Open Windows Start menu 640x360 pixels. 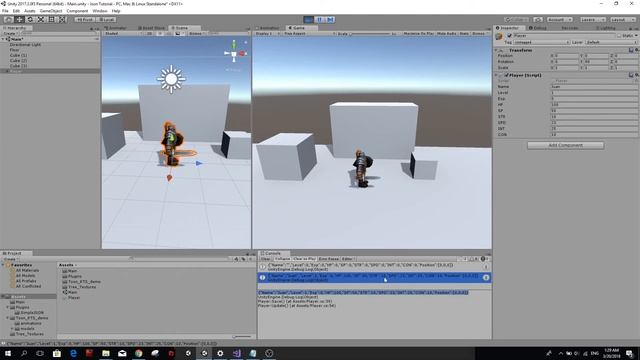point(8,353)
